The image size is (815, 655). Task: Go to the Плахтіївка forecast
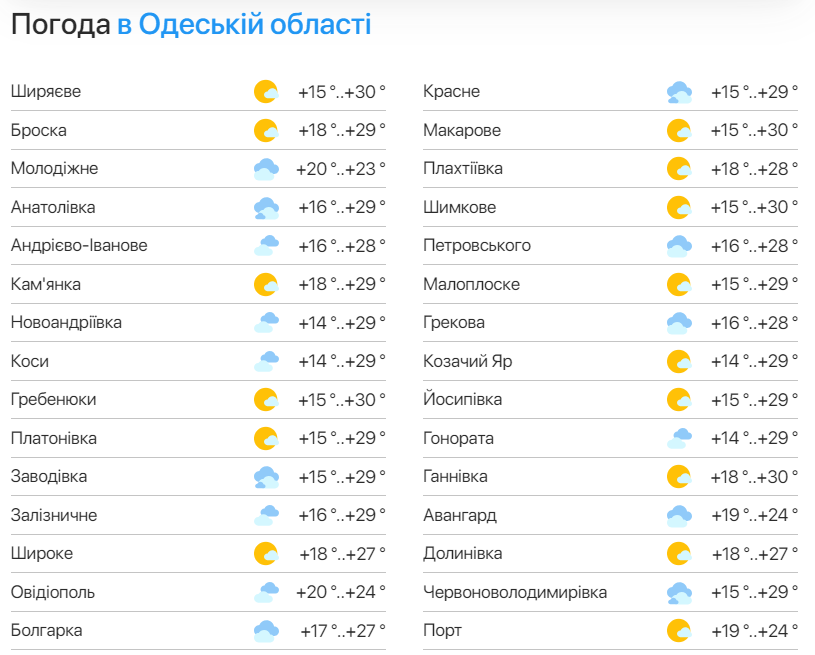pos(463,169)
